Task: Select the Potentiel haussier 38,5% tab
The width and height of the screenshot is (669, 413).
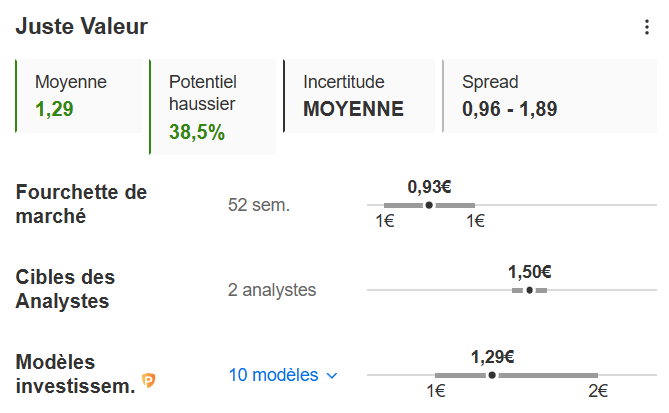Action: click(212, 107)
